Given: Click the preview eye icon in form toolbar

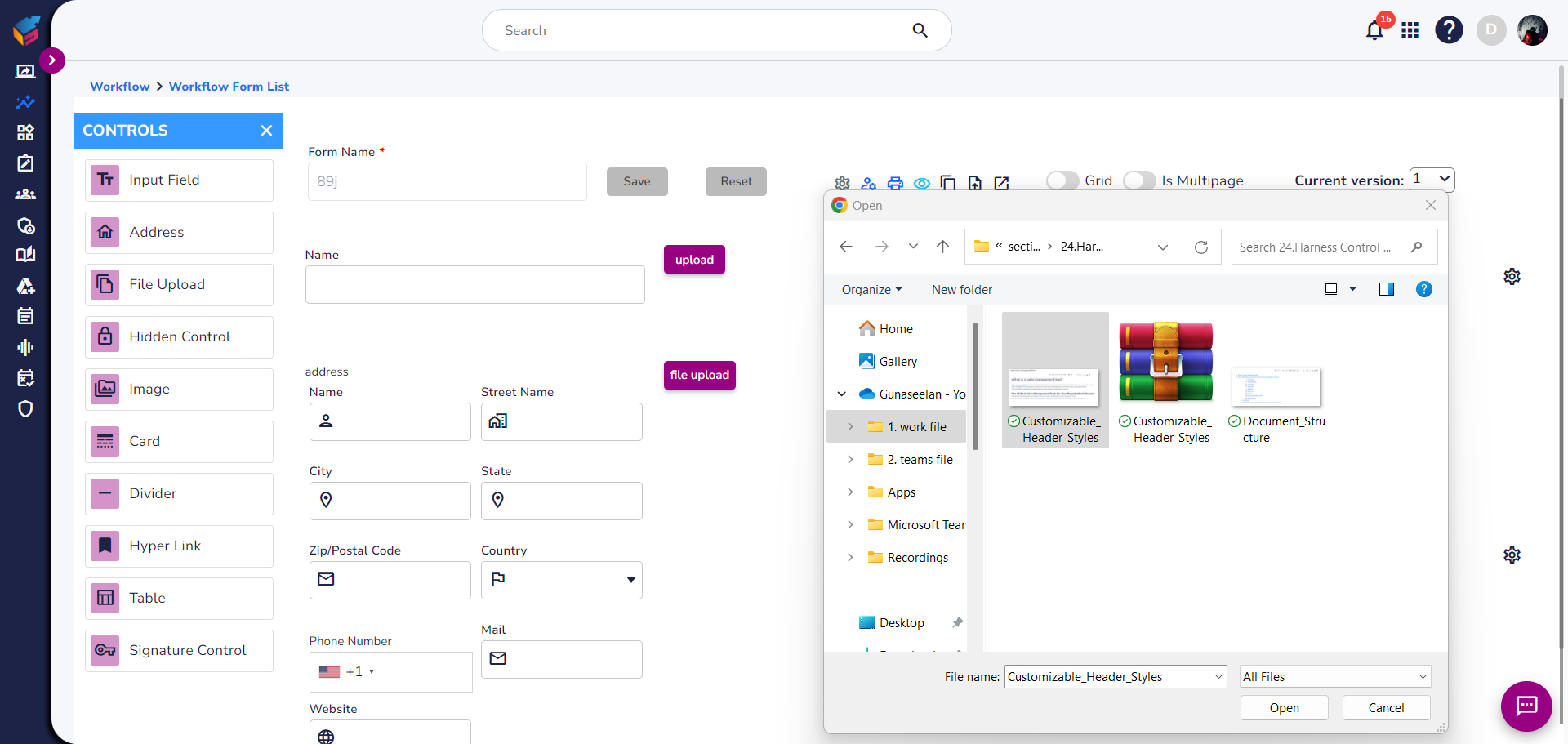Looking at the screenshot, I should 921,183.
